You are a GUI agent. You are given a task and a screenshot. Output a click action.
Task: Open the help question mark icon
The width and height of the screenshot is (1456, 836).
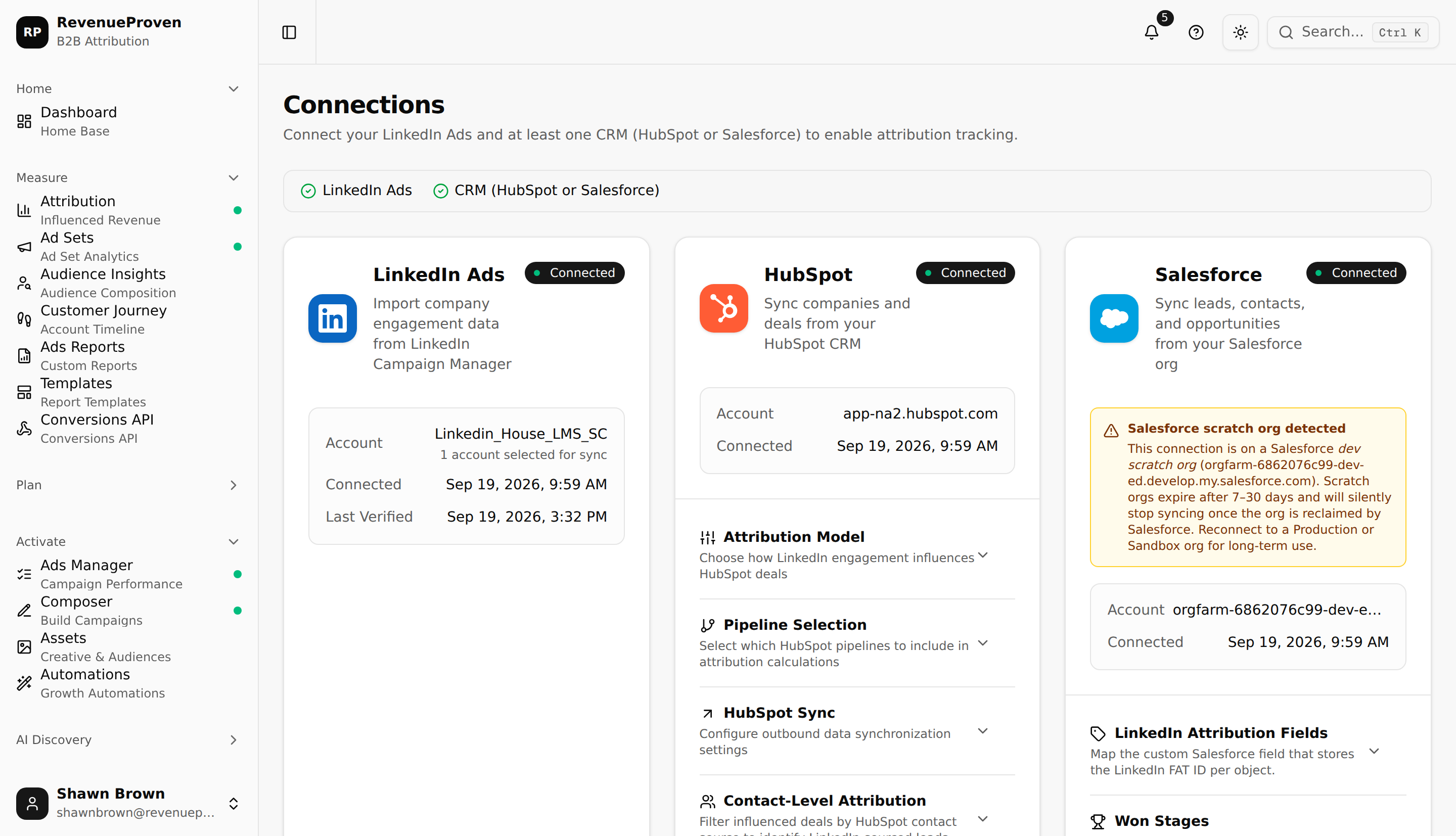pos(1196,32)
